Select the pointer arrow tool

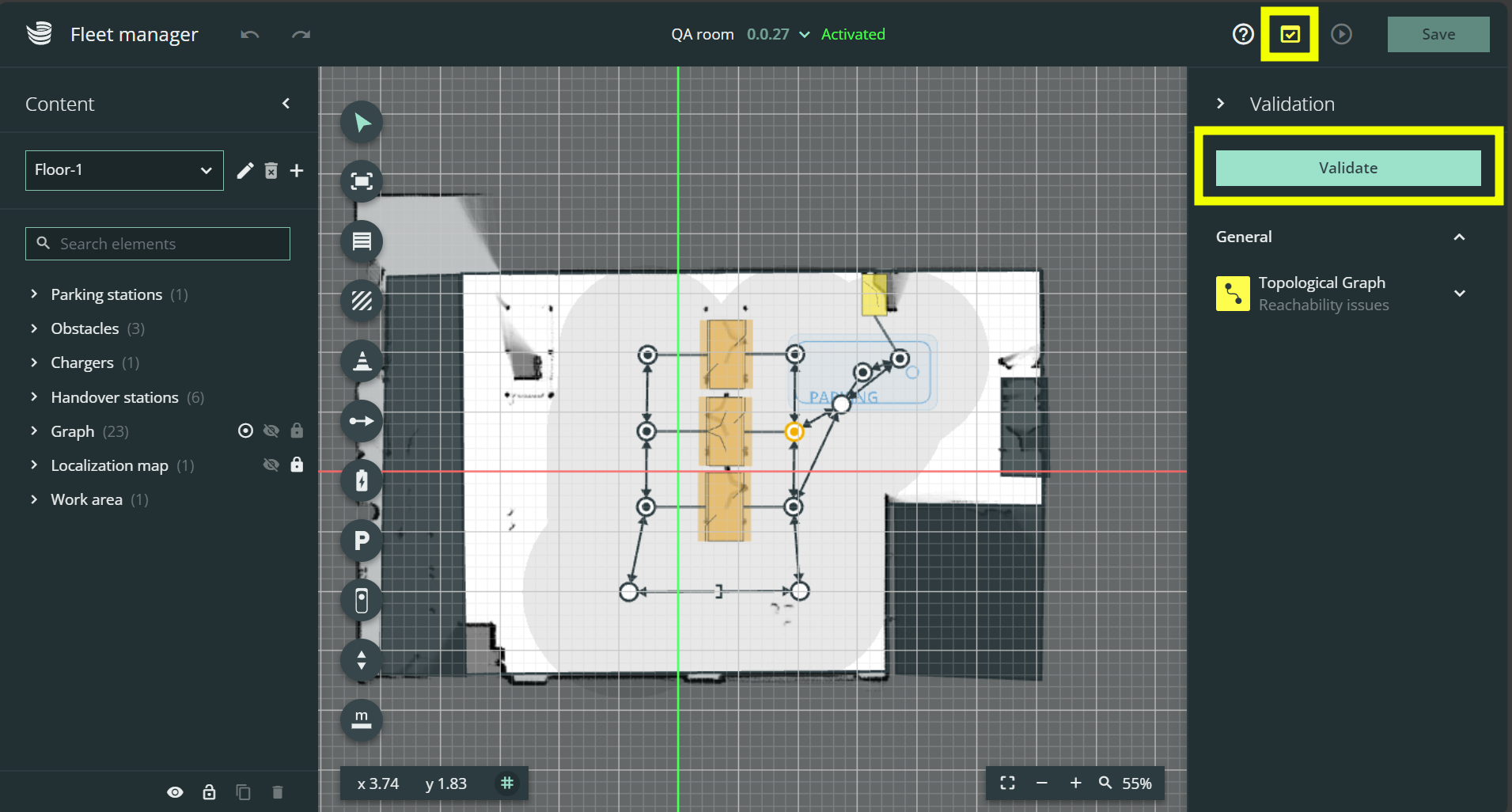[x=362, y=123]
